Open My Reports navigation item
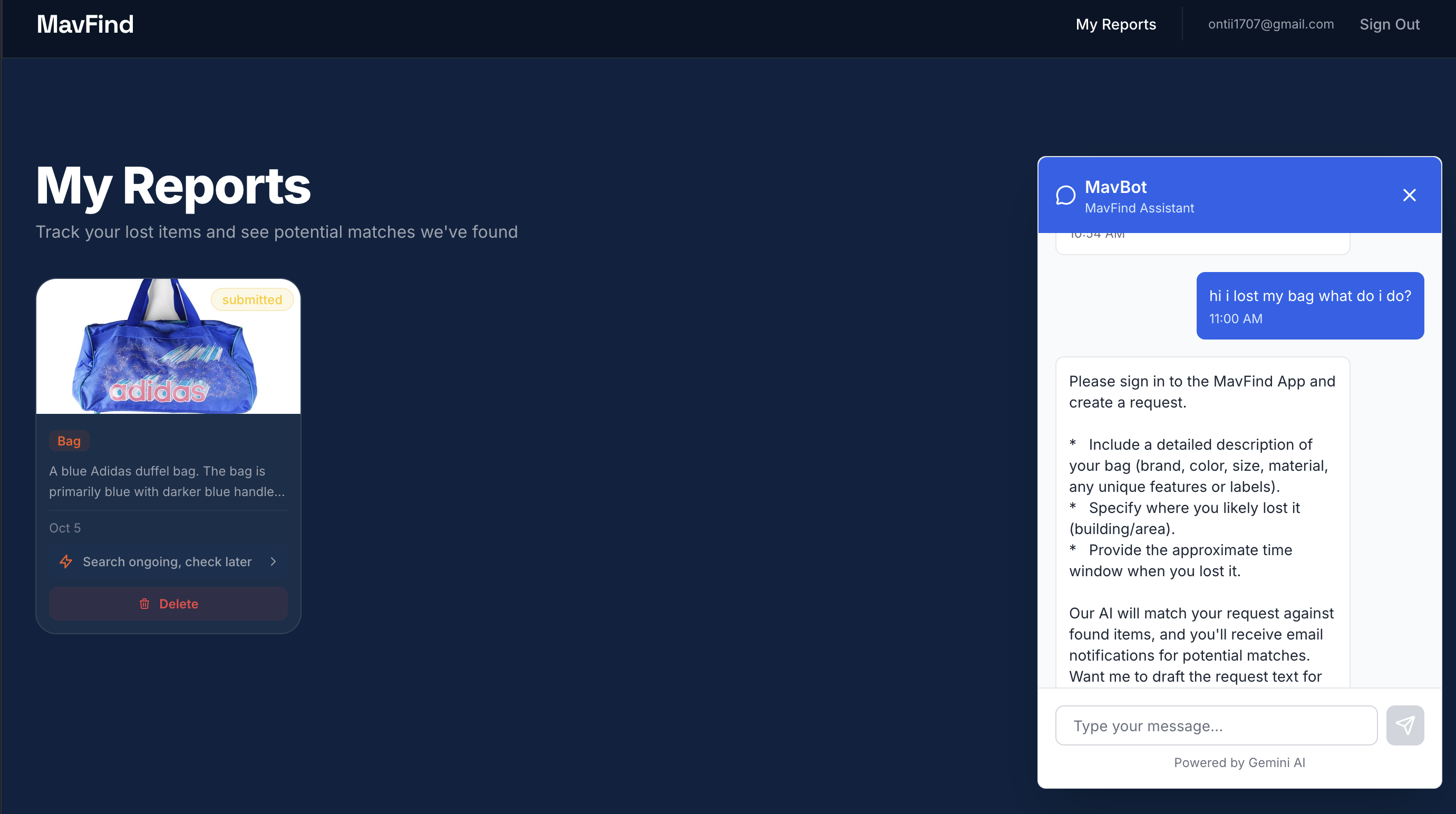Image resolution: width=1456 pixels, height=814 pixels. pyautogui.click(x=1115, y=24)
